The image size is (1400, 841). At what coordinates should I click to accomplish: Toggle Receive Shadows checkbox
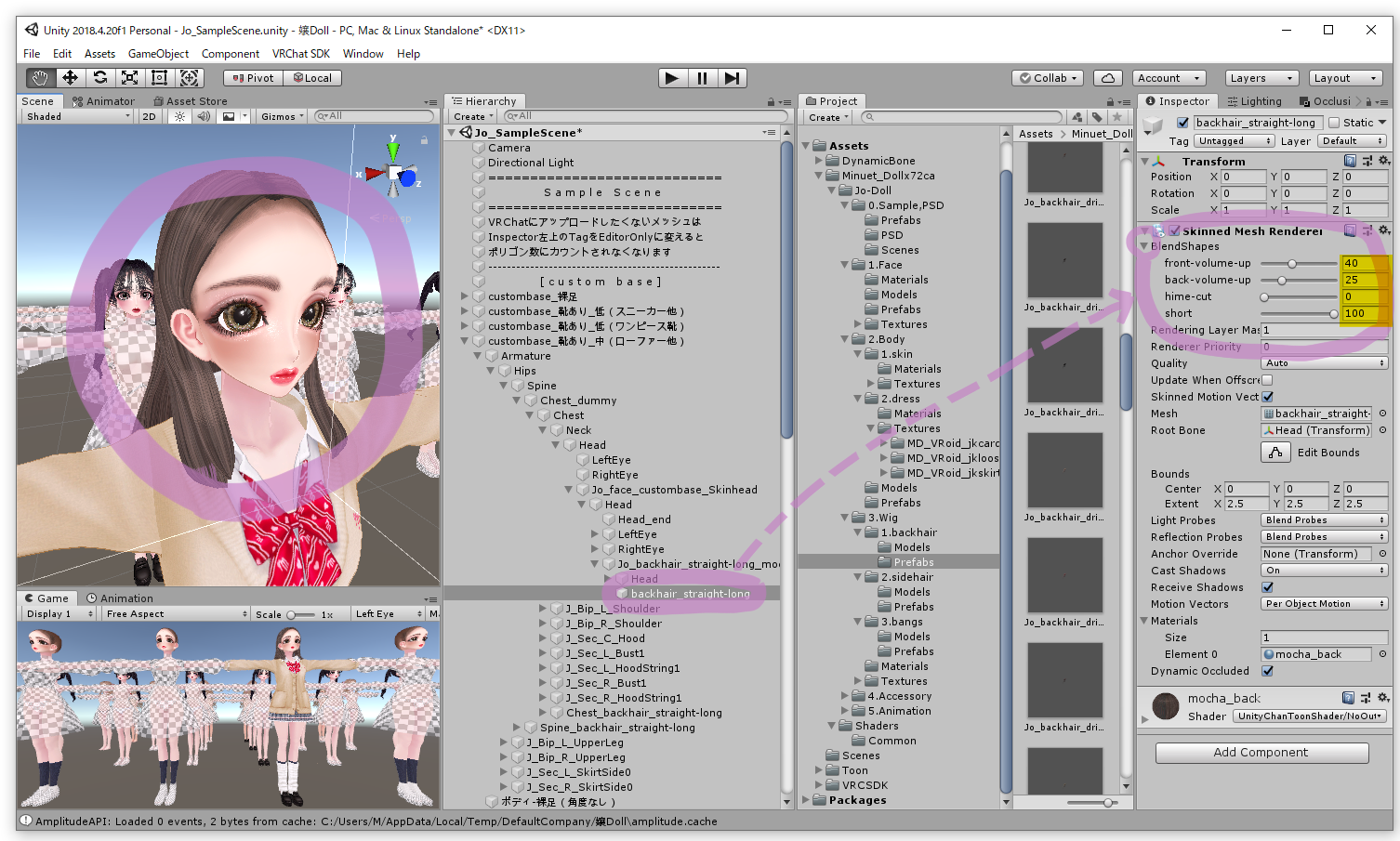coord(1267,587)
